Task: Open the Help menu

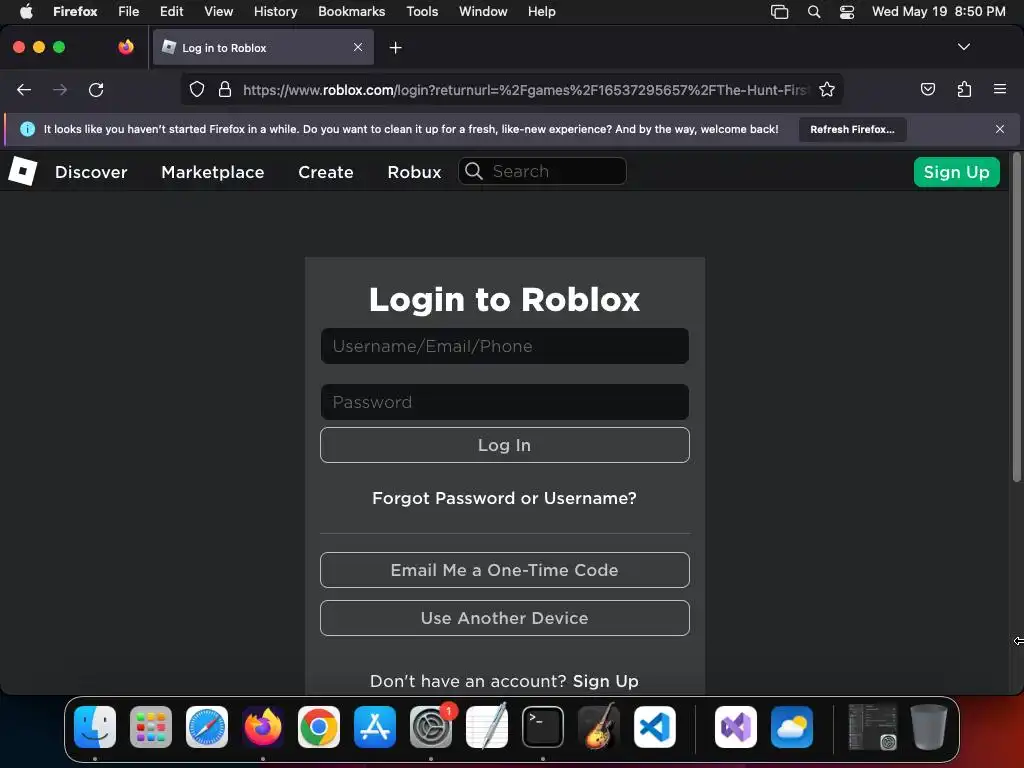Action: [542, 12]
